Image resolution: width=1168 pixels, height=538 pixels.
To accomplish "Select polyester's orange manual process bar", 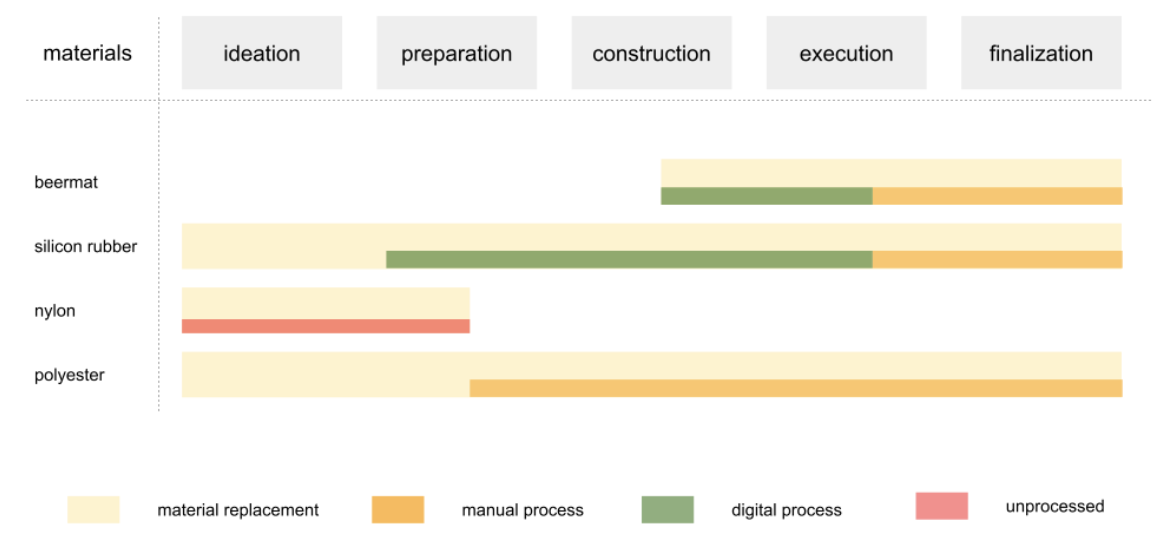I will [x=795, y=388].
